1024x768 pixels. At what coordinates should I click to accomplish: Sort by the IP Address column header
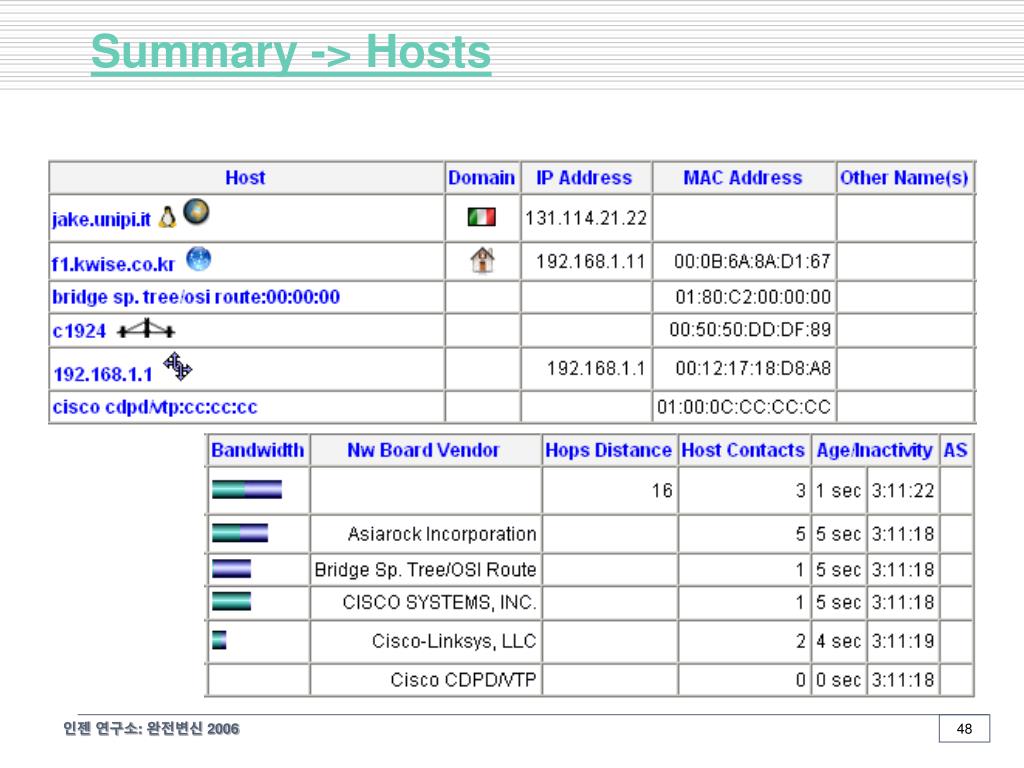point(584,178)
